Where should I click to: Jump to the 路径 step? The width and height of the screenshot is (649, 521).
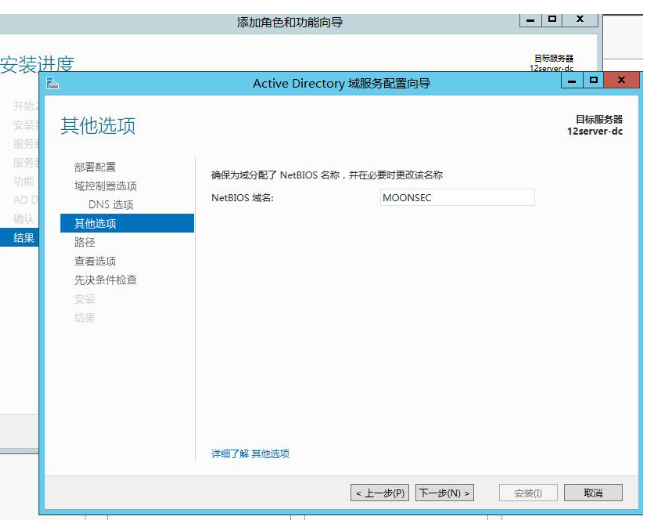pos(85,242)
